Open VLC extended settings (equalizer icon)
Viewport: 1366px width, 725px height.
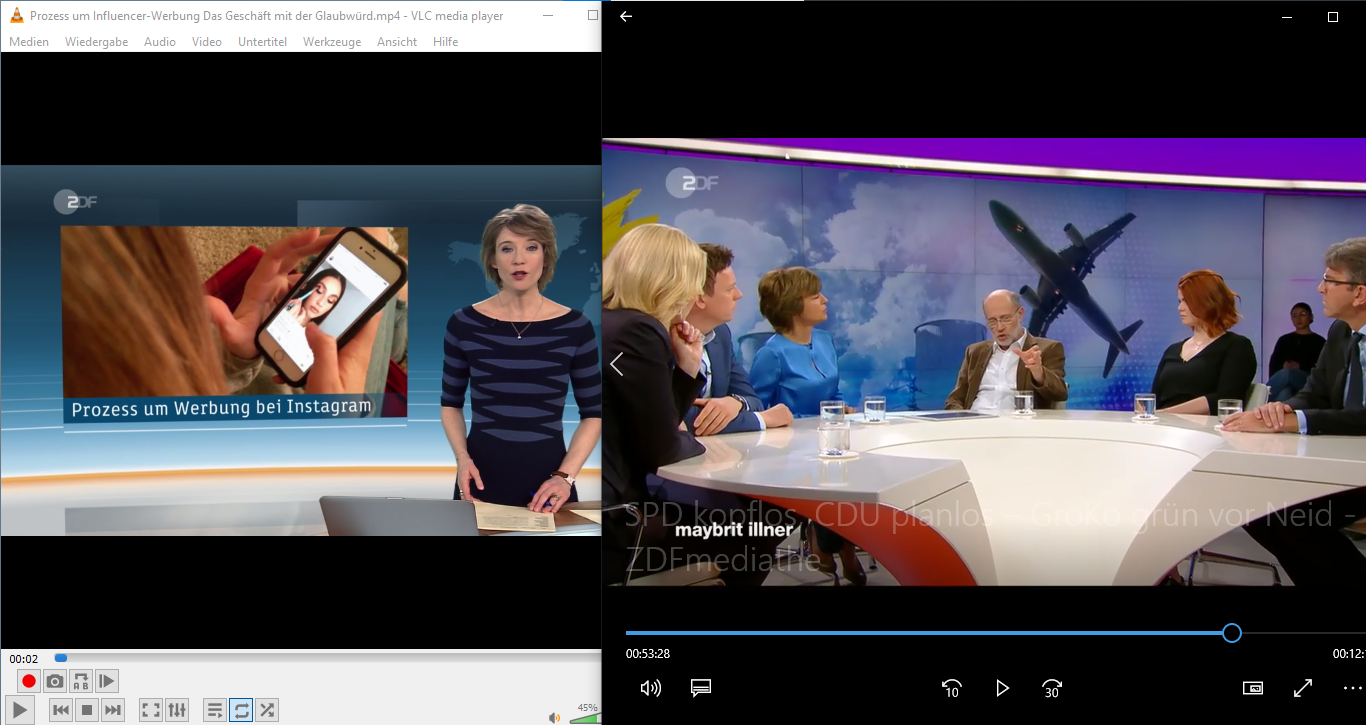point(177,710)
